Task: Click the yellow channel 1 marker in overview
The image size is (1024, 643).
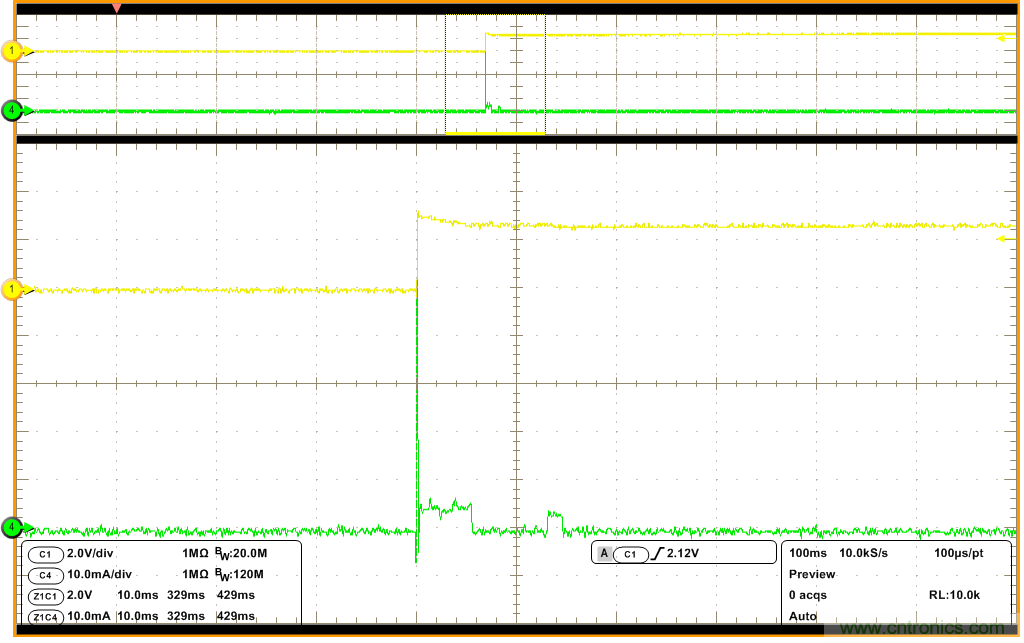Action: tap(12, 51)
